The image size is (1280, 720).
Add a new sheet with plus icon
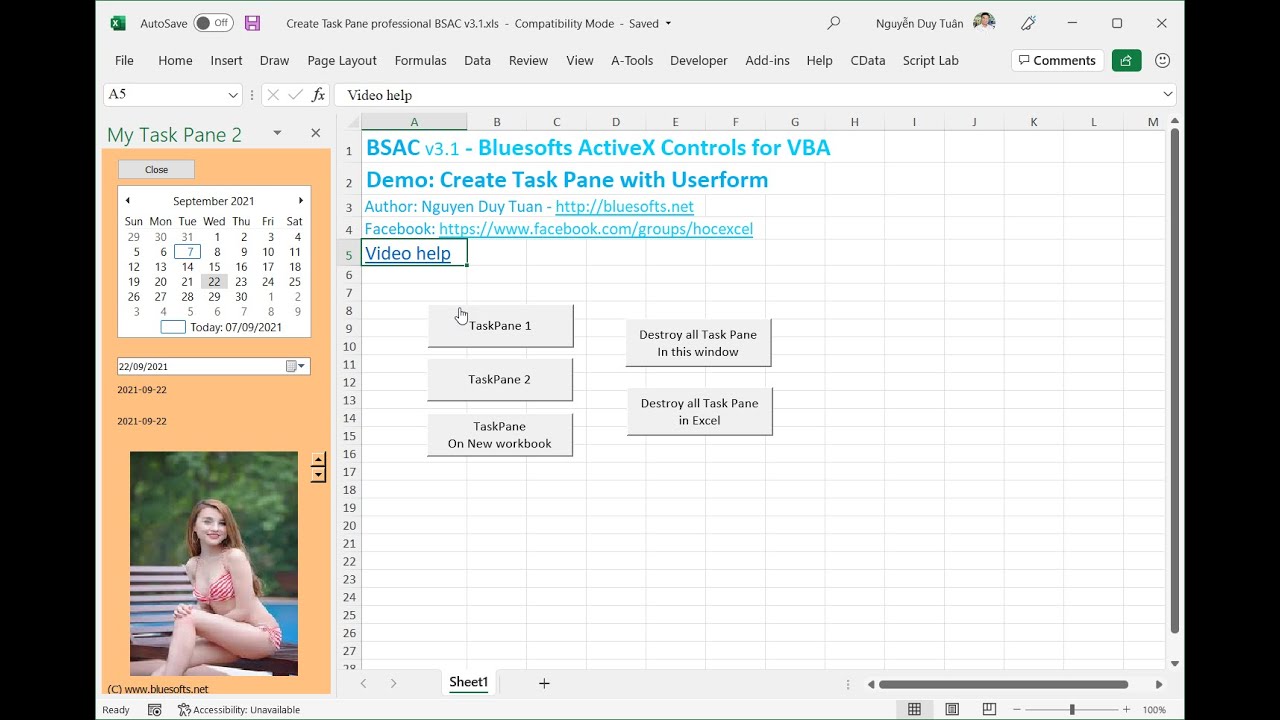tap(544, 684)
